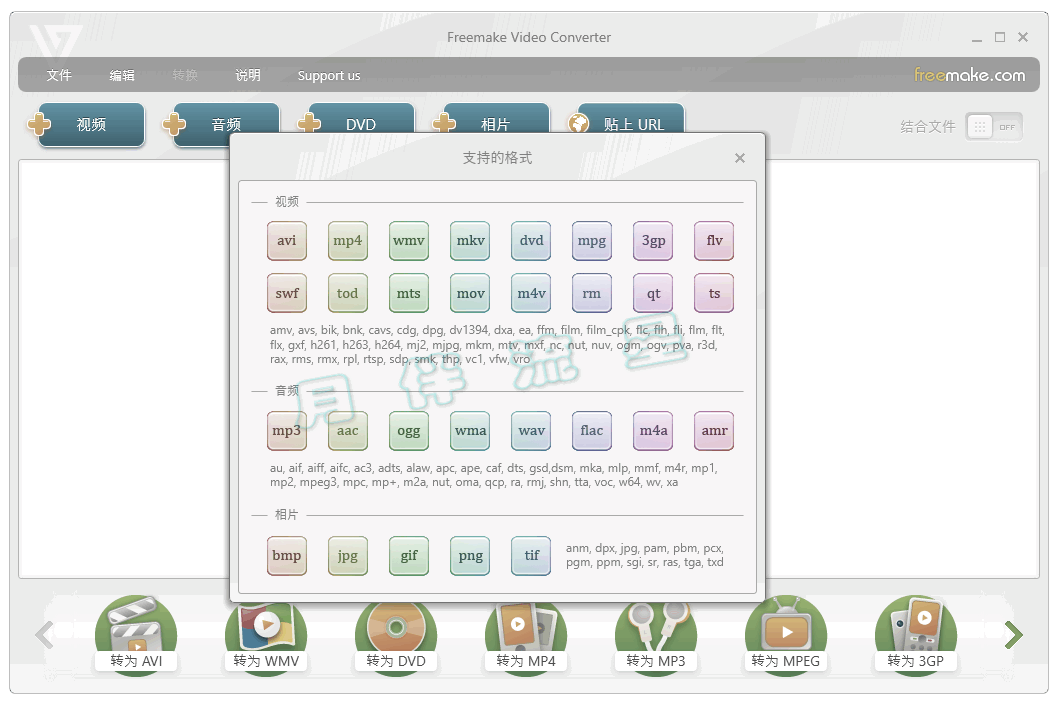The width and height of the screenshot is (1059, 703).
Task: Select the rm format badge
Action: (592, 293)
